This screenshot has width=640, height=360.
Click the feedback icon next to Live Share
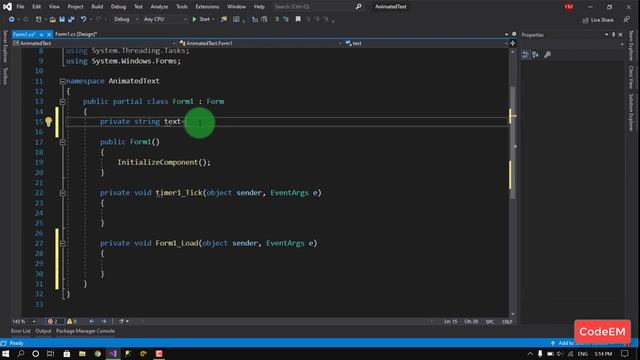[x=627, y=20]
